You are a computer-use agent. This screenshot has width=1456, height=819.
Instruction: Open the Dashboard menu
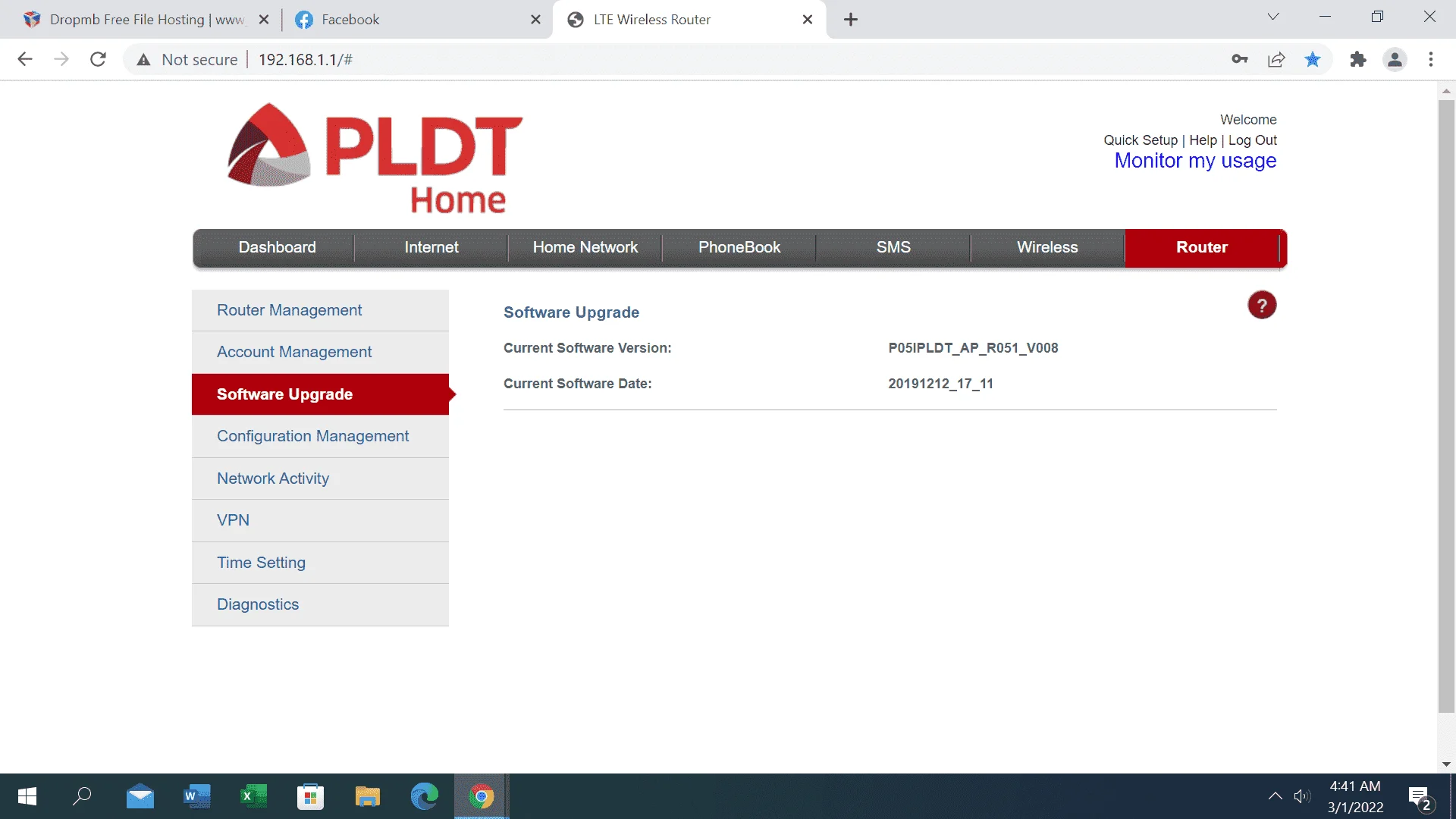click(277, 247)
